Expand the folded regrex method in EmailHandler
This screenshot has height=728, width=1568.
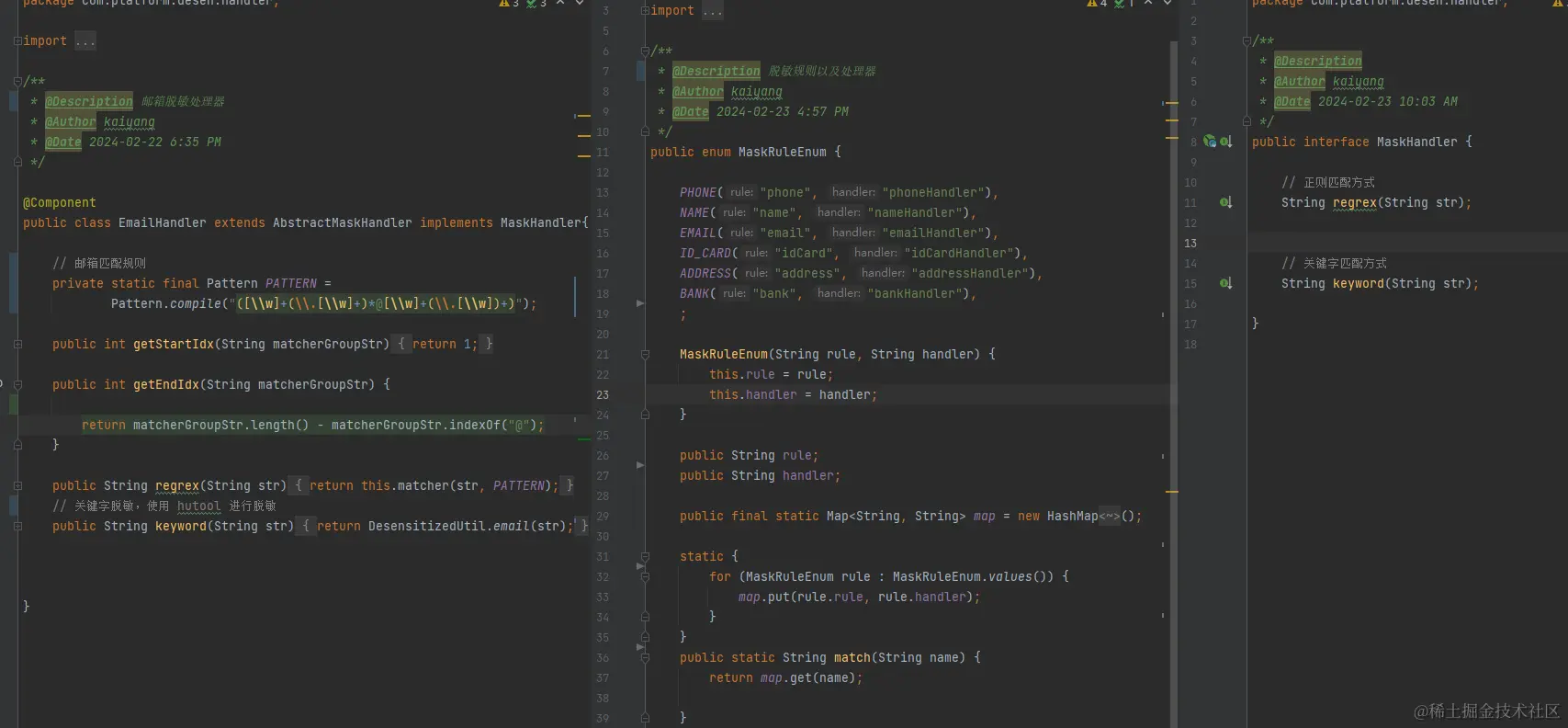[17, 485]
